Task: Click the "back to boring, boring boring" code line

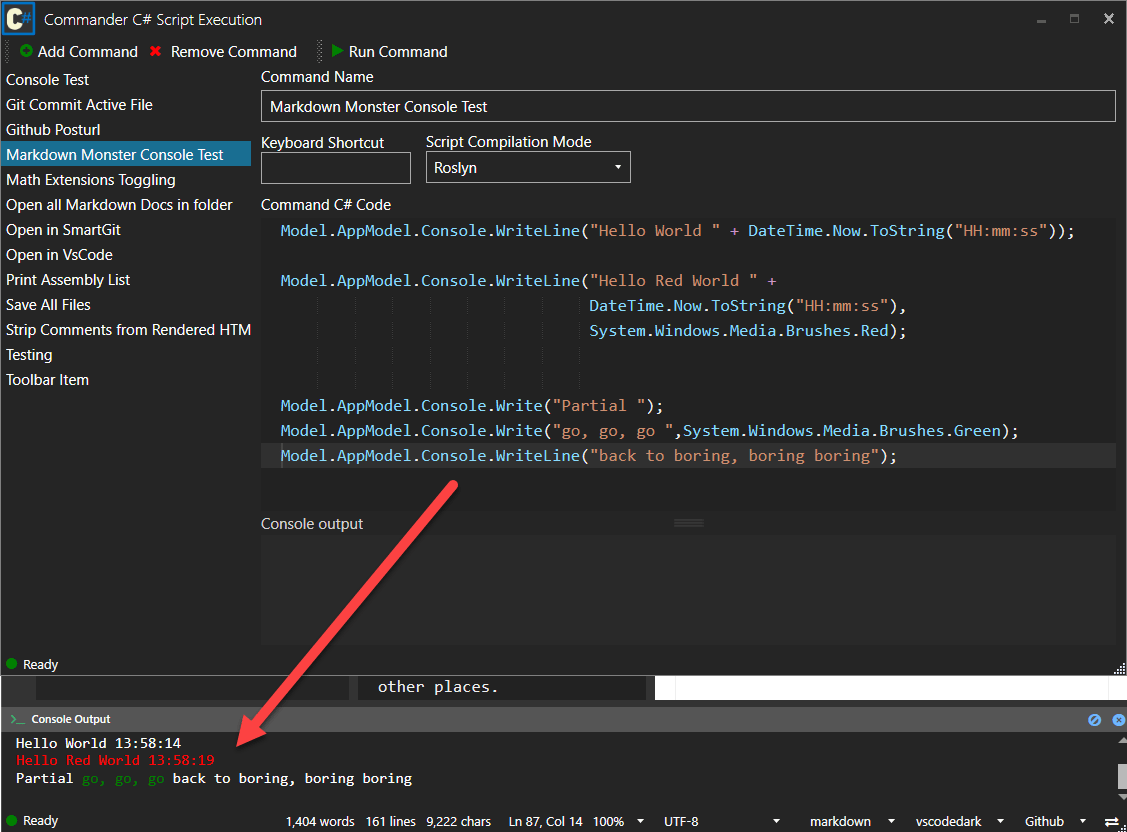Action: pyautogui.click(x=589, y=456)
